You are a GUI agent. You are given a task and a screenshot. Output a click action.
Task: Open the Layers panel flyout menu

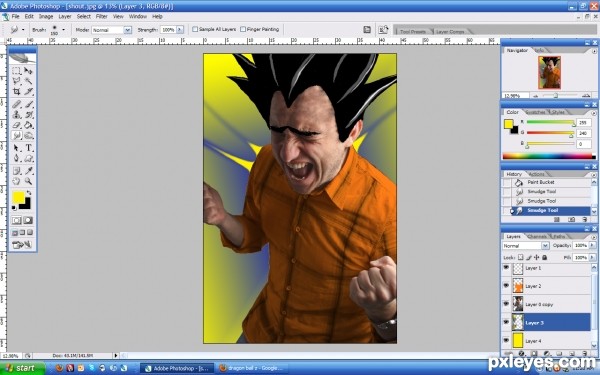(x=594, y=237)
